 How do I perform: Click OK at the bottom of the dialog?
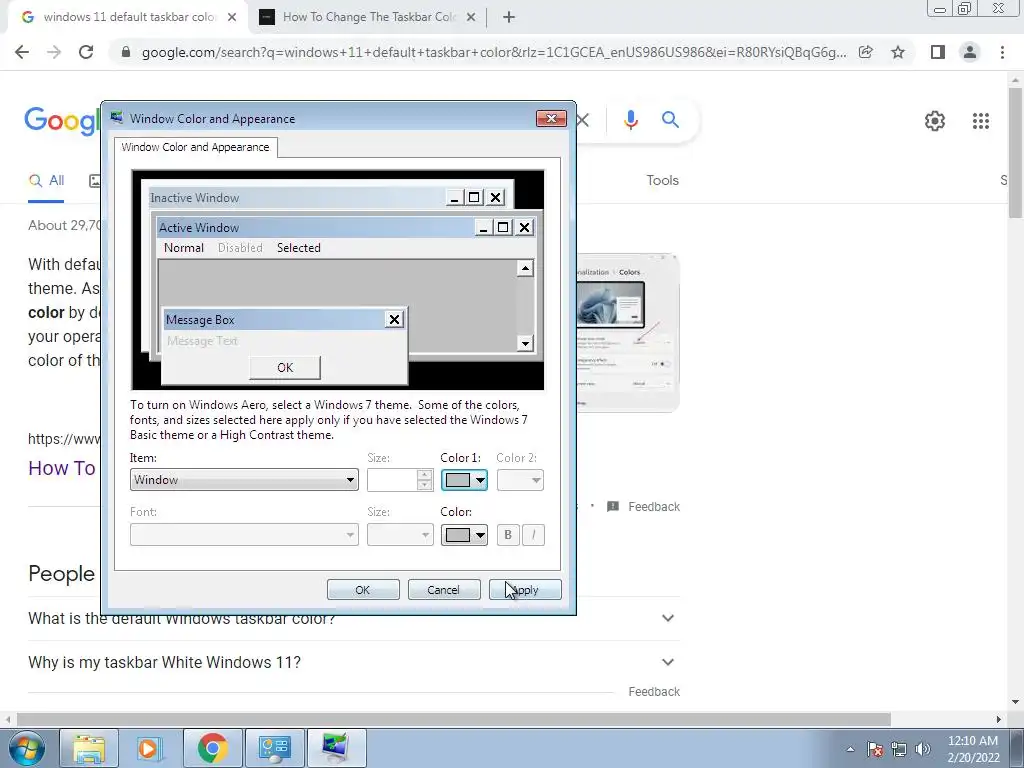[x=363, y=590]
